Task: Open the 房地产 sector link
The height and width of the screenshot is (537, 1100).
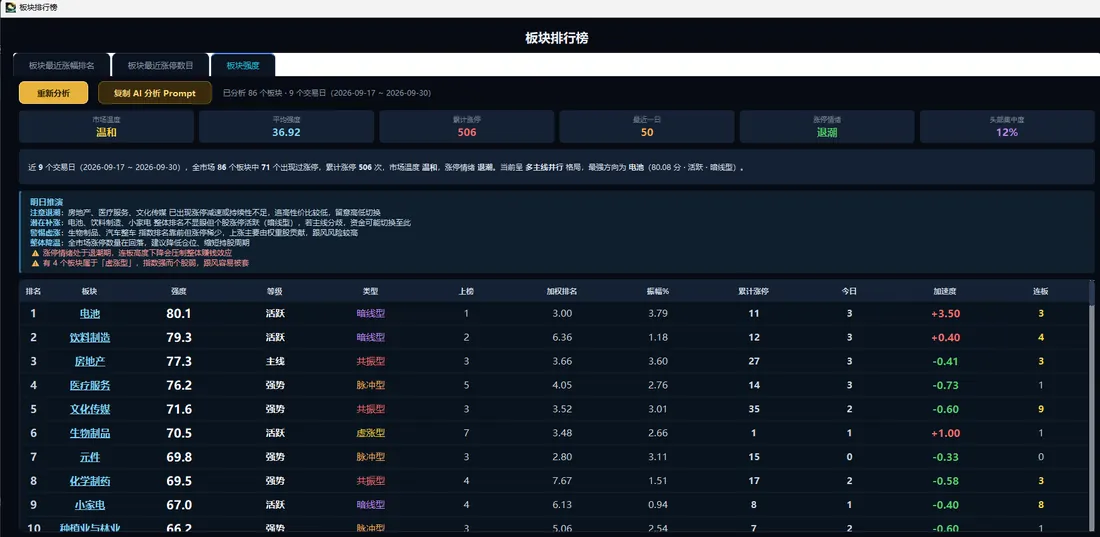Action: 90,362
